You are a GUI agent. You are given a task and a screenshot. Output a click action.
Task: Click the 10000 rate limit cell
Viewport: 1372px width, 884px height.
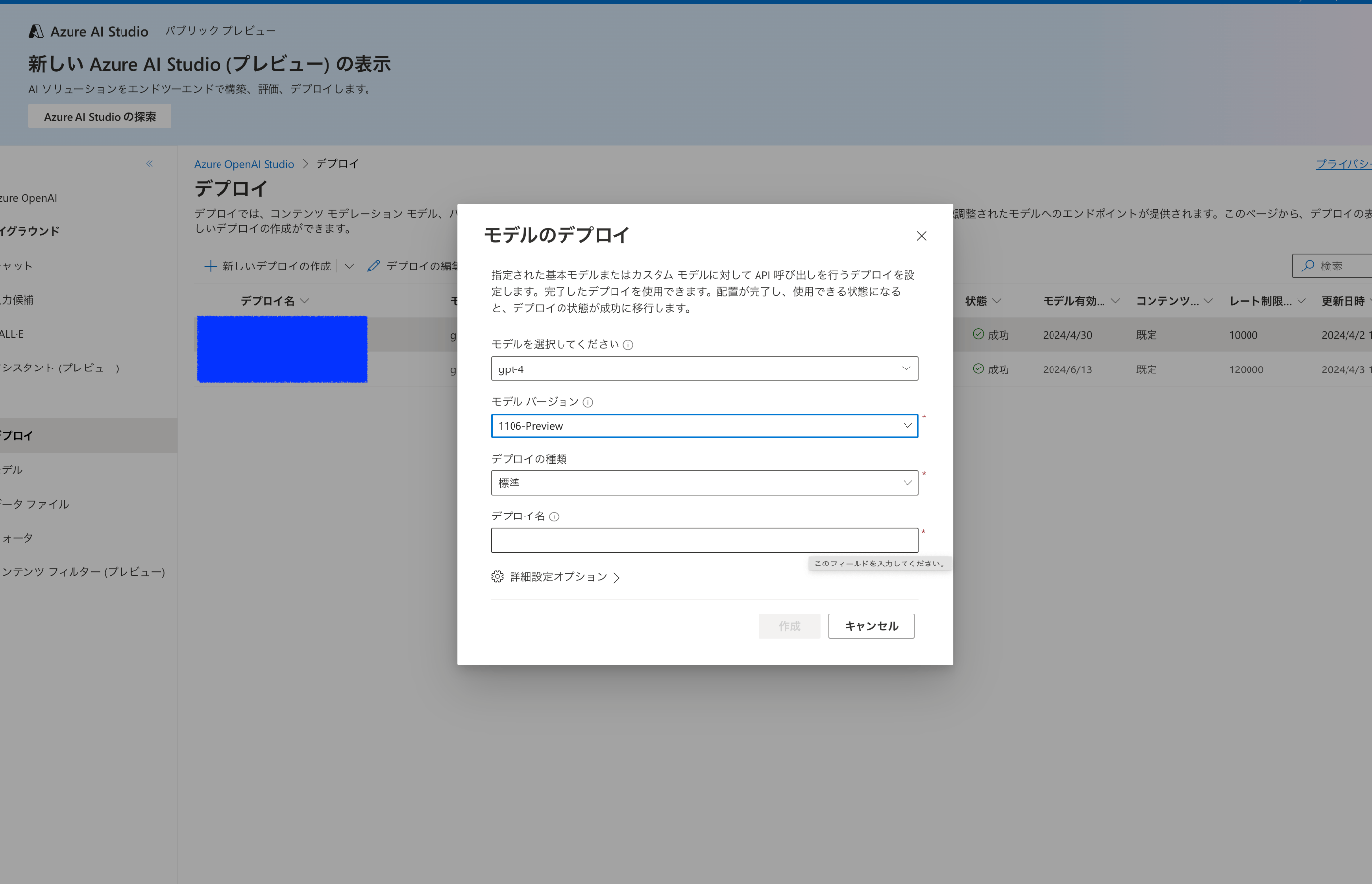(1244, 335)
